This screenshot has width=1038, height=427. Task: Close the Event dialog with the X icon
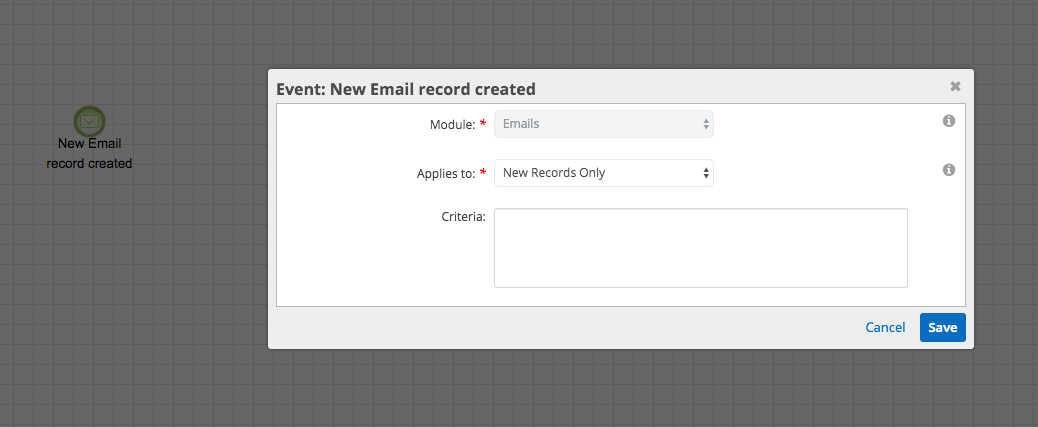coord(955,86)
